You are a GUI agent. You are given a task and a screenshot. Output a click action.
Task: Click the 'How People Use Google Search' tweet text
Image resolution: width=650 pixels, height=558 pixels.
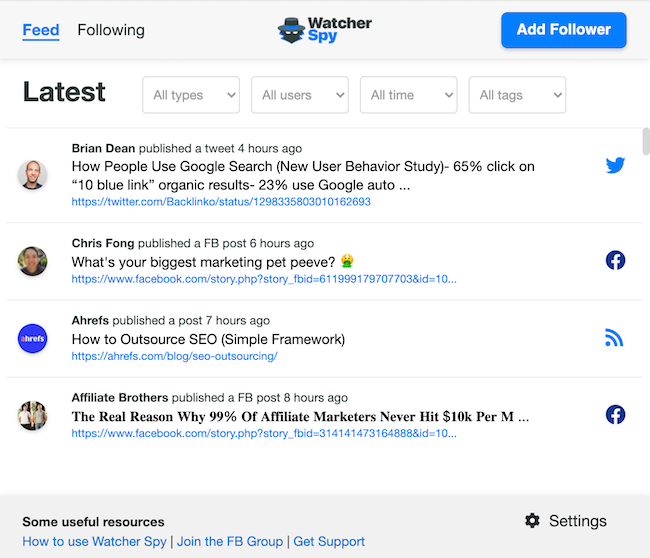(x=303, y=175)
